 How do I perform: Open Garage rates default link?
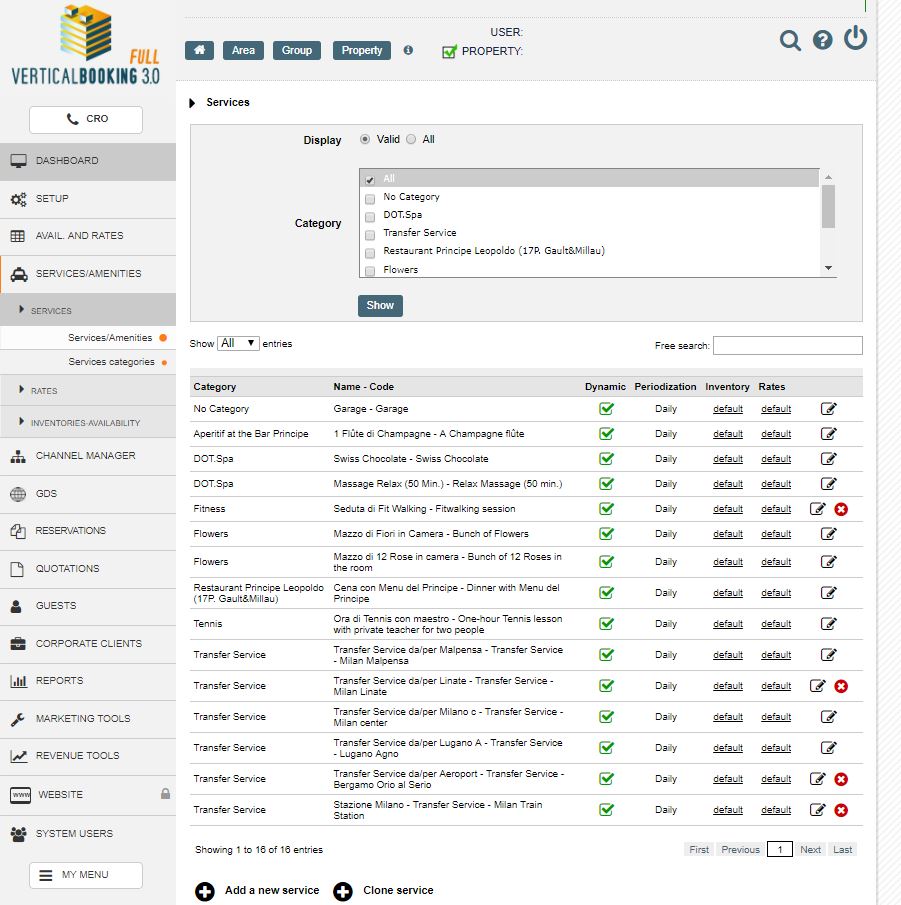pyautogui.click(x=776, y=409)
